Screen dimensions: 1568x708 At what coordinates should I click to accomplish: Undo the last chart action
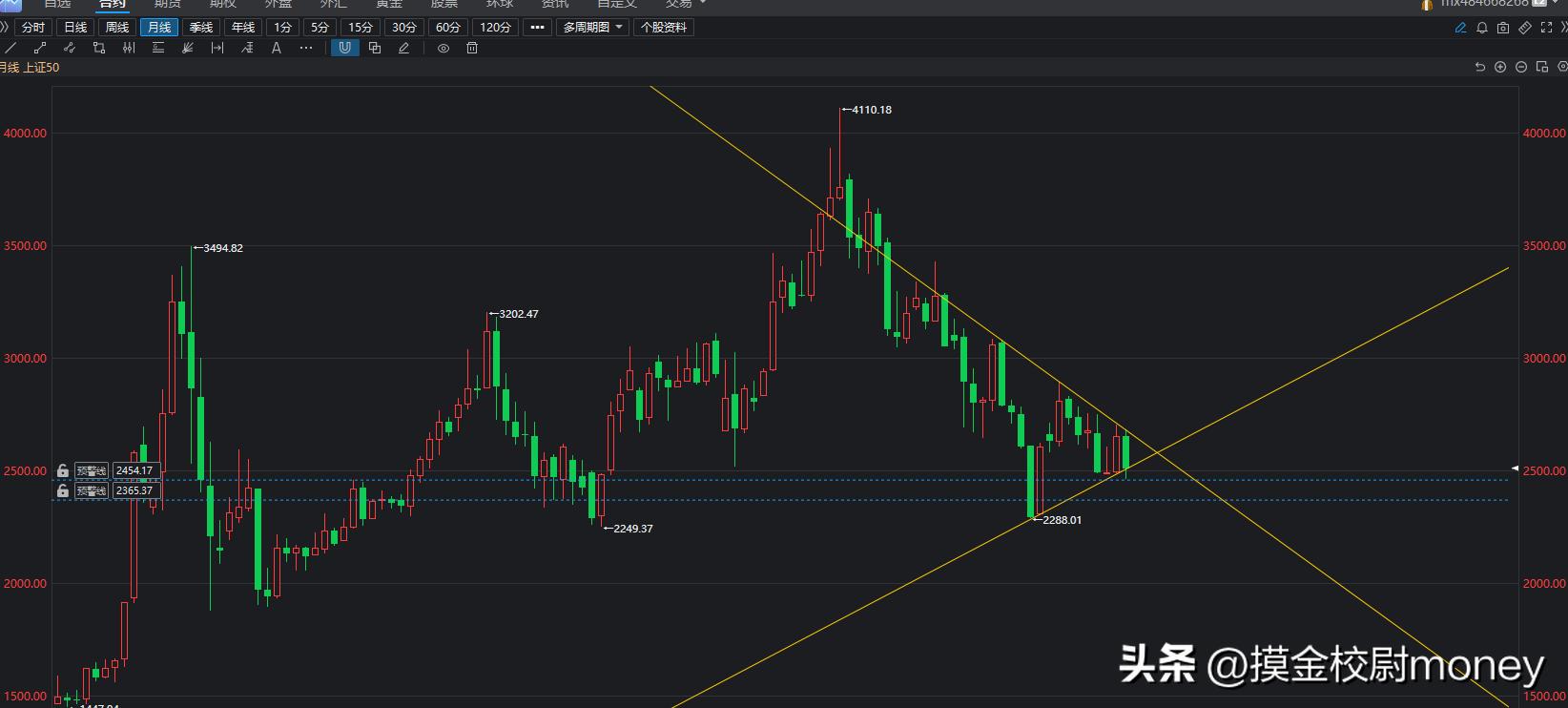coord(1479,67)
